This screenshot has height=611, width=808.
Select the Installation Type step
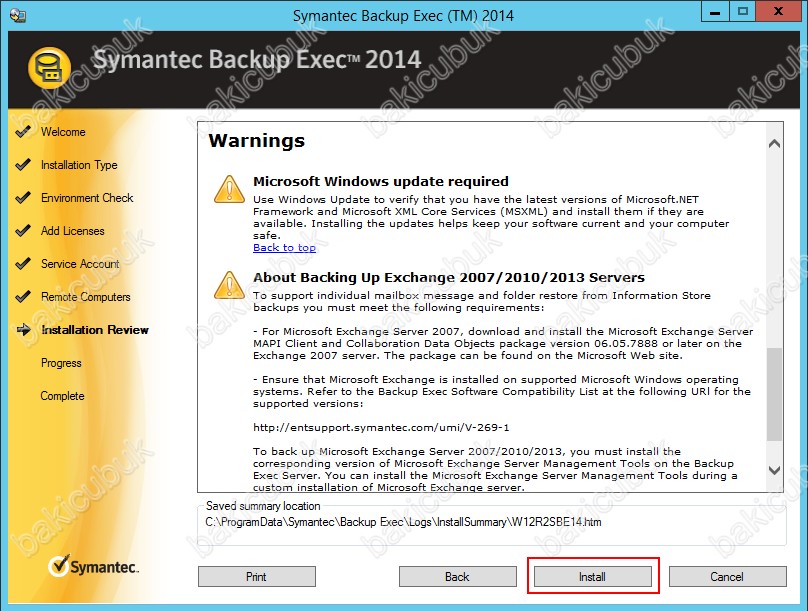tap(79, 165)
